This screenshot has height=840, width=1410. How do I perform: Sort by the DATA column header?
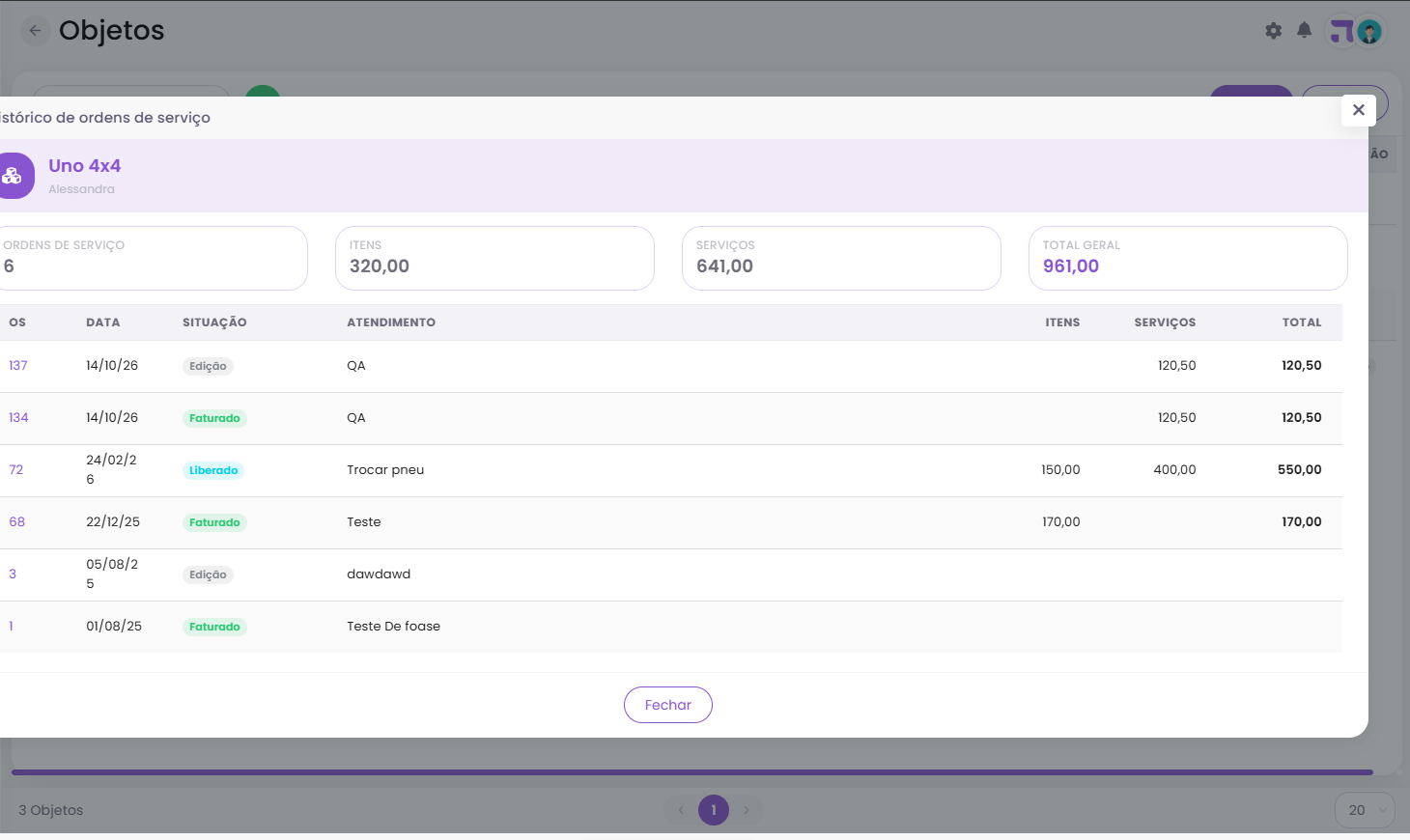coord(103,322)
